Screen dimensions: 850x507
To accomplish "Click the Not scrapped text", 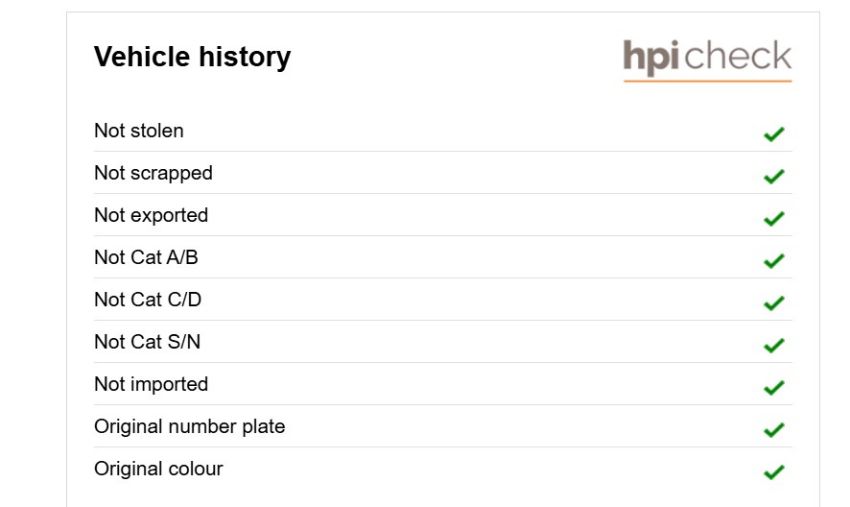I will pos(153,174).
